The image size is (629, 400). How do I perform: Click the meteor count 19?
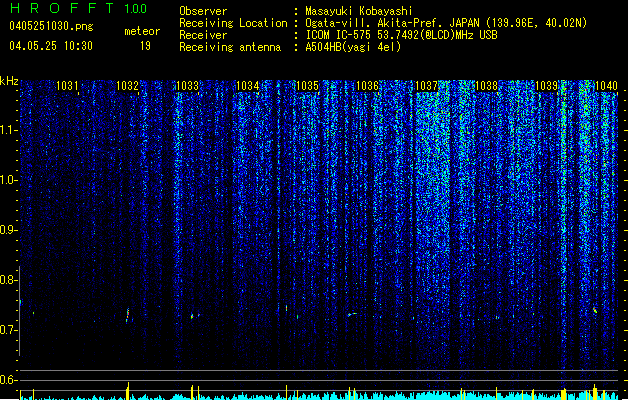(145, 46)
